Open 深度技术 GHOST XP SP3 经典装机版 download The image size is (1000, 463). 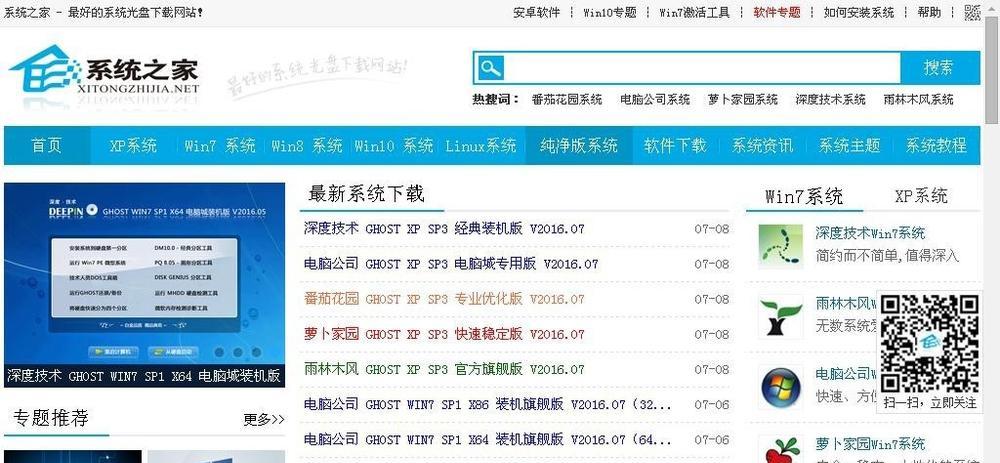coord(444,229)
